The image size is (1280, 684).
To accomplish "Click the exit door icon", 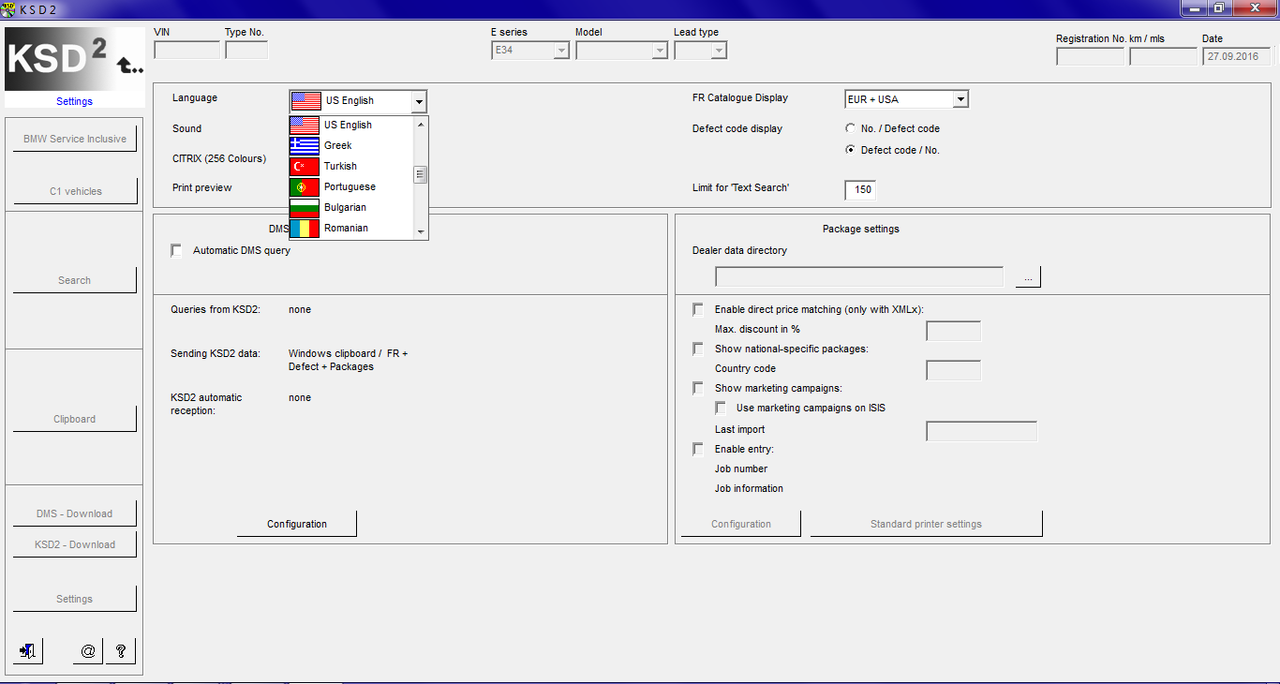I will pyautogui.click(x=30, y=651).
